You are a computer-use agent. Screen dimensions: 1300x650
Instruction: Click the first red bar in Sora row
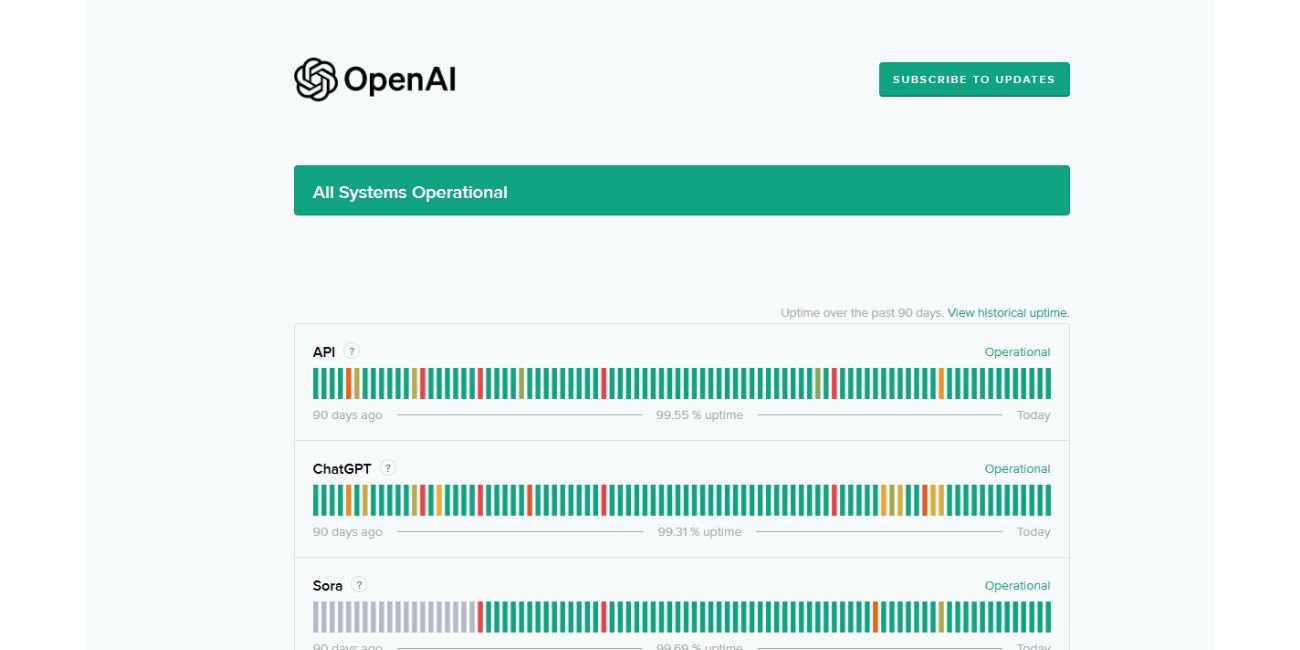click(x=480, y=617)
